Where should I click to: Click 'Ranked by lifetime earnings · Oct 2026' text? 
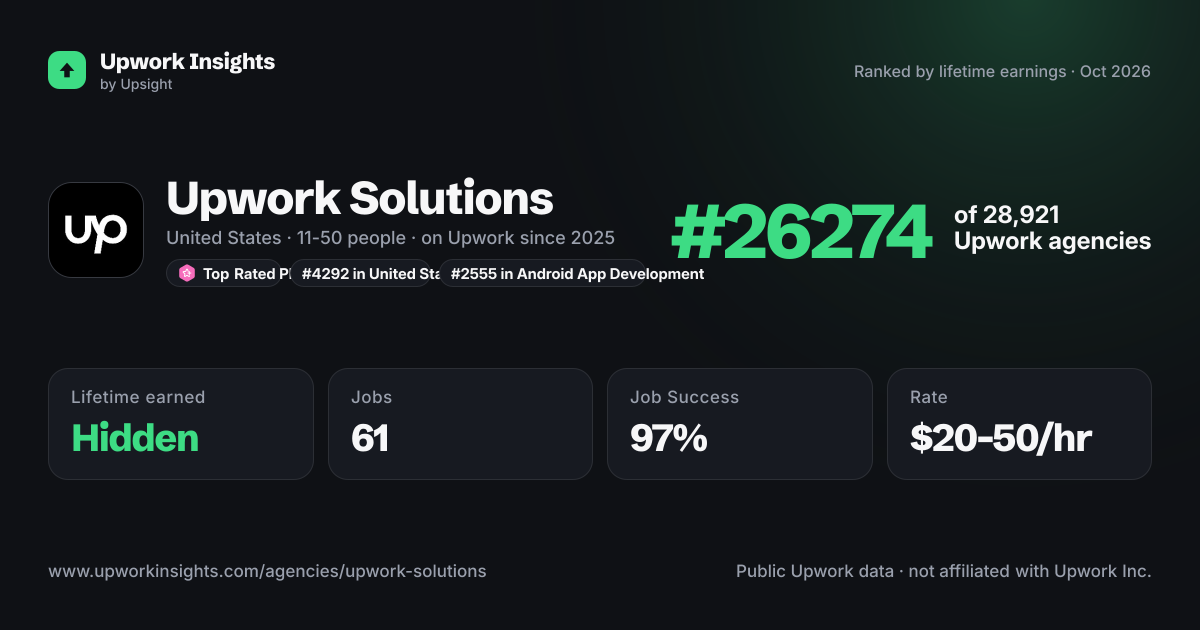tap(1002, 72)
